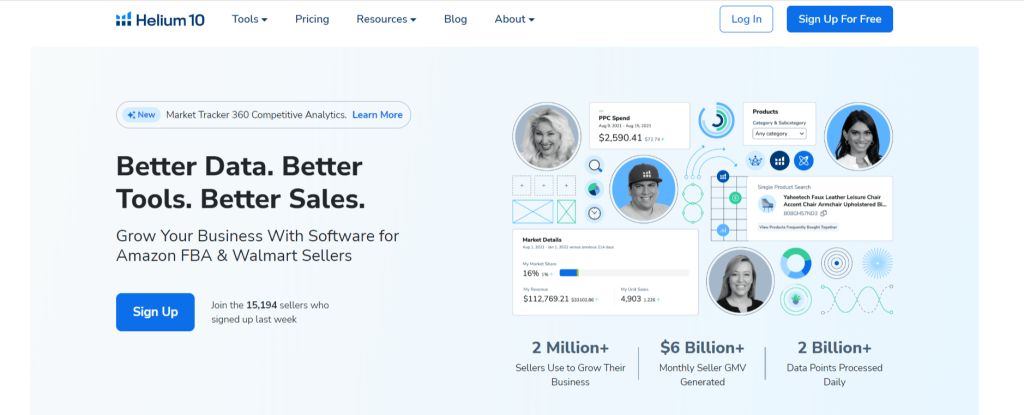Click the green dollar node on the grid
The height and width of the screenshot is (415, 1024).
pos(735,197)
